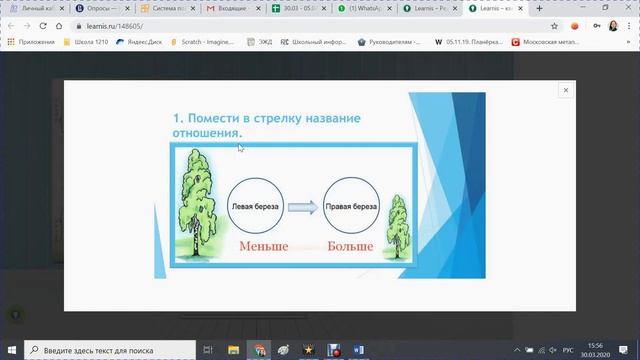Click the arrow between the two circles
640x360 pixels.
pyautogui.click(x=303, y=207)
